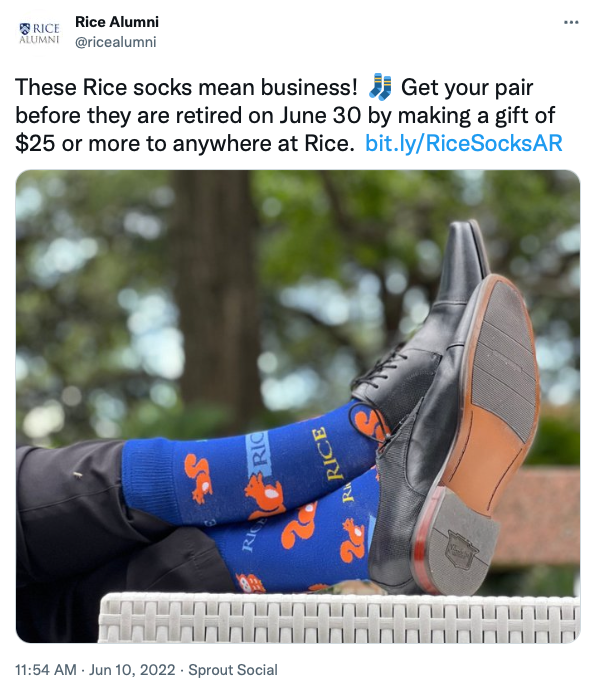Click the Jun 10, 2022 date
594x692 pixels.
click(132, 670)
